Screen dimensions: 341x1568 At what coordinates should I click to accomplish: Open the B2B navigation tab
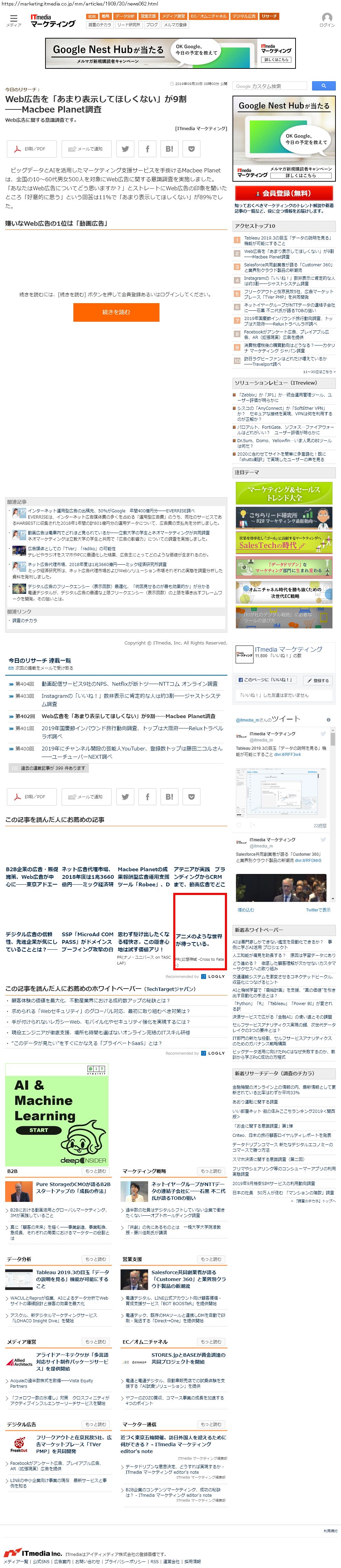coord(92,17)
